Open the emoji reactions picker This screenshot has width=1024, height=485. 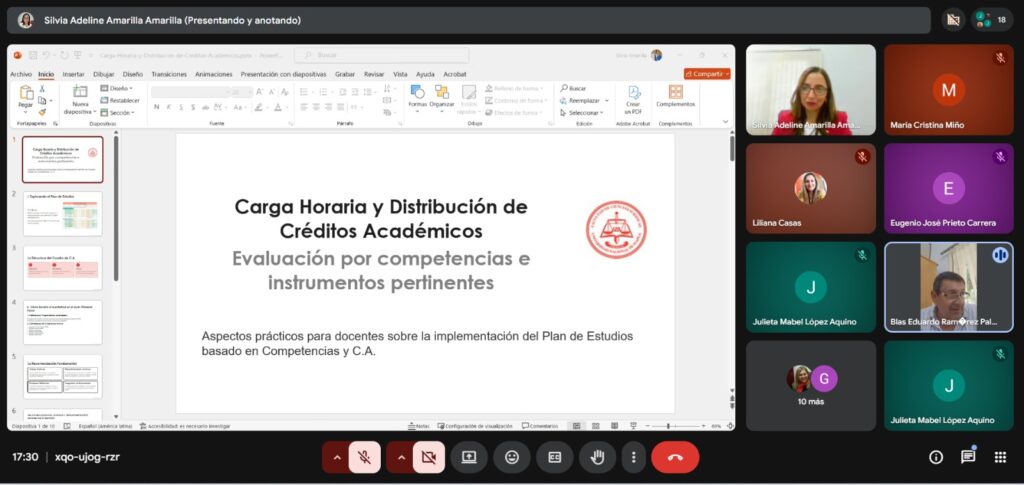(511, 457)
